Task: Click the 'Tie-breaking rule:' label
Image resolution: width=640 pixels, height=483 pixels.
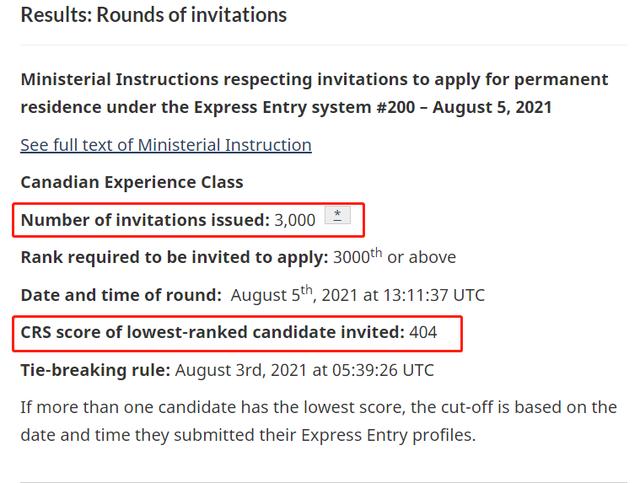Action: (x=95, y=370)
